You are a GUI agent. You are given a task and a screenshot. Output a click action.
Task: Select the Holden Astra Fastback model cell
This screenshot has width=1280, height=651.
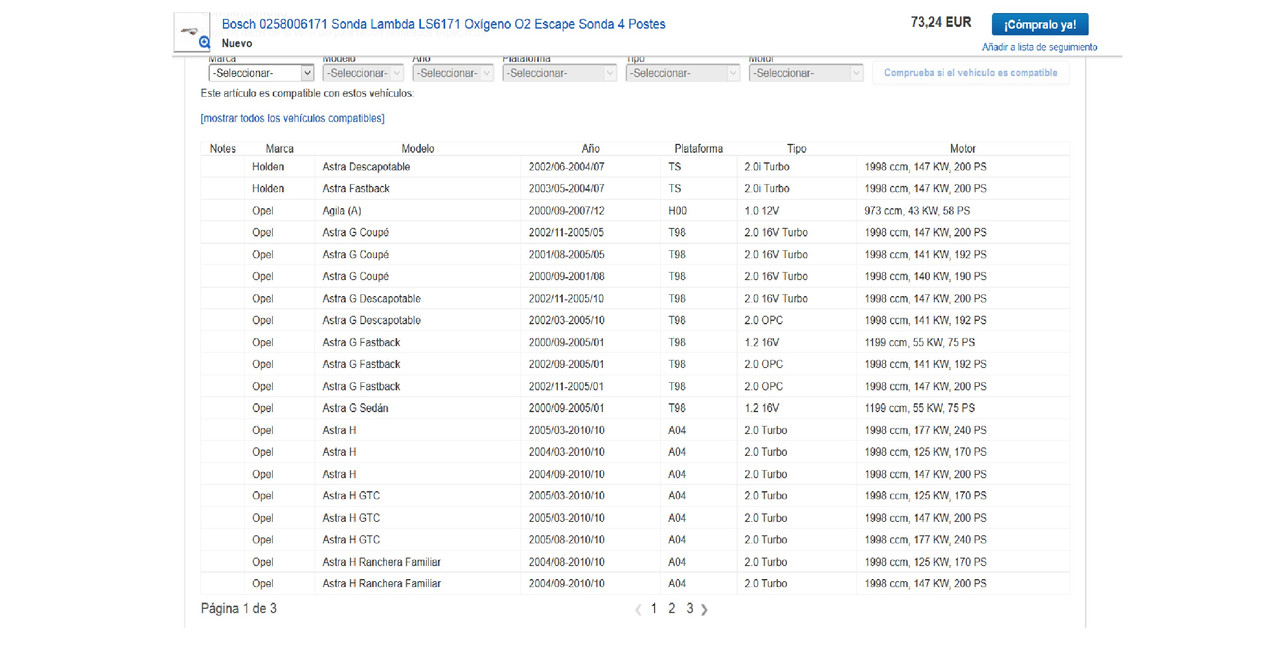(356, 189)
